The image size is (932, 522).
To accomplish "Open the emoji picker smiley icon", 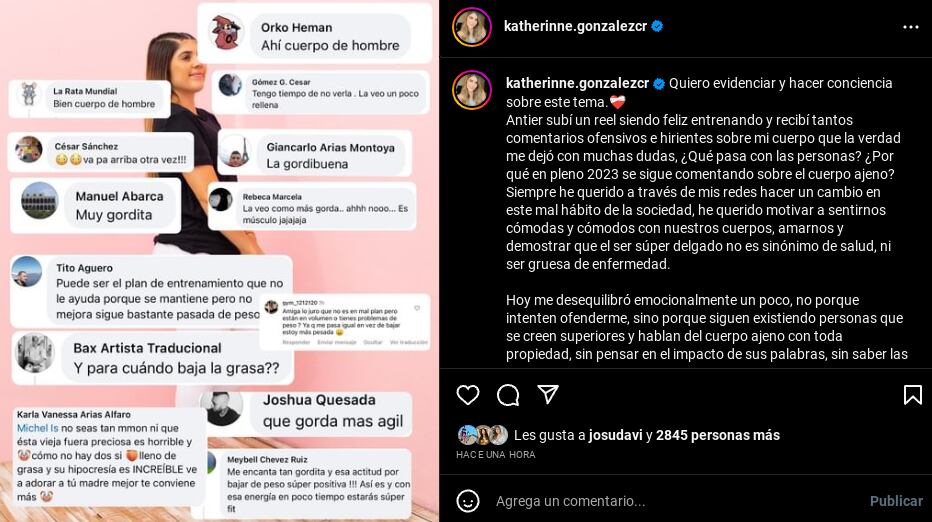I will coord(468,501).
